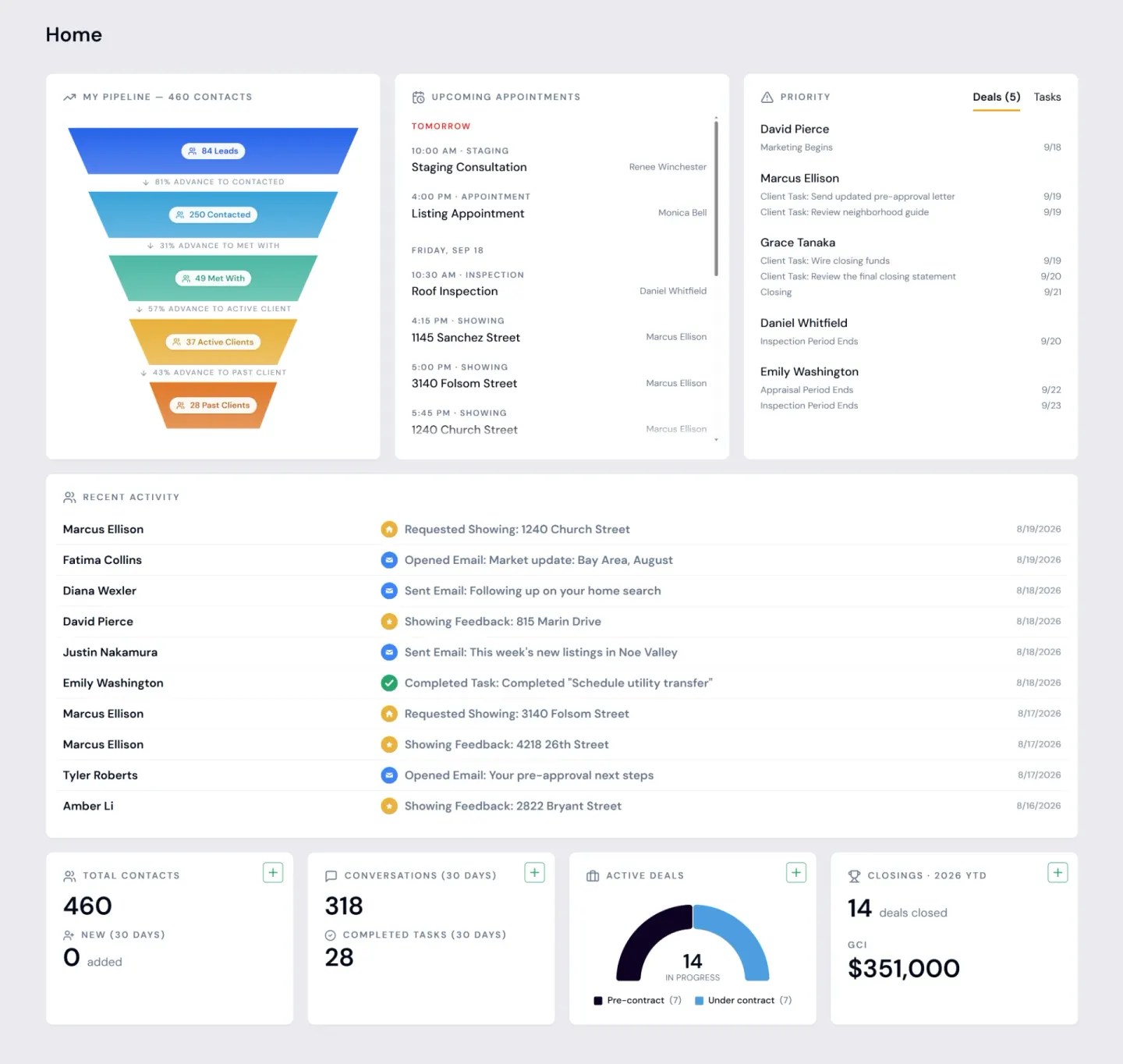Click the plus icon on Total Contacts card
Screen dimensions: 1123x1064
(273, 873)
